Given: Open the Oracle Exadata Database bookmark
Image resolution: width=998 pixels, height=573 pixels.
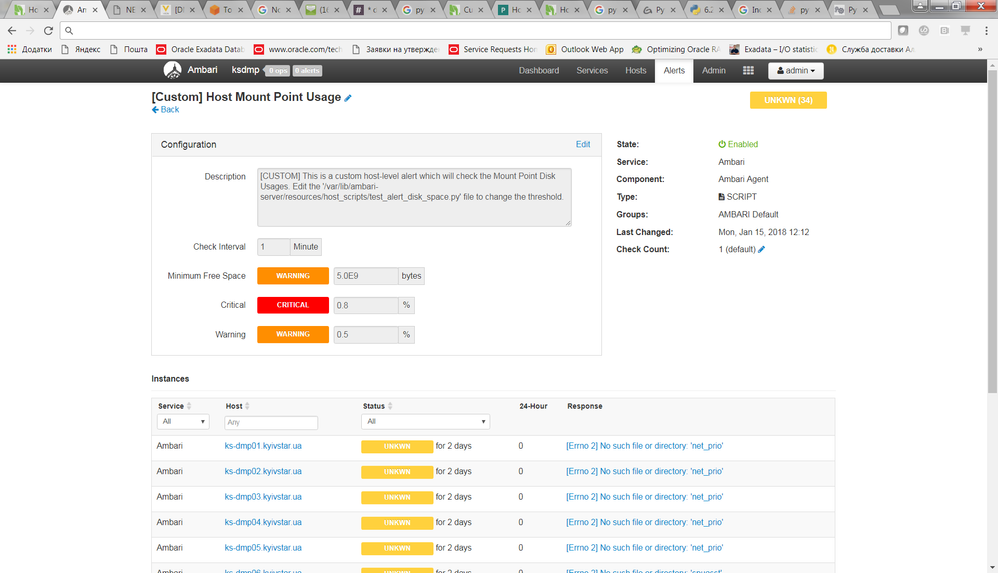Looking at the screenshot, I should click(200, 49).
